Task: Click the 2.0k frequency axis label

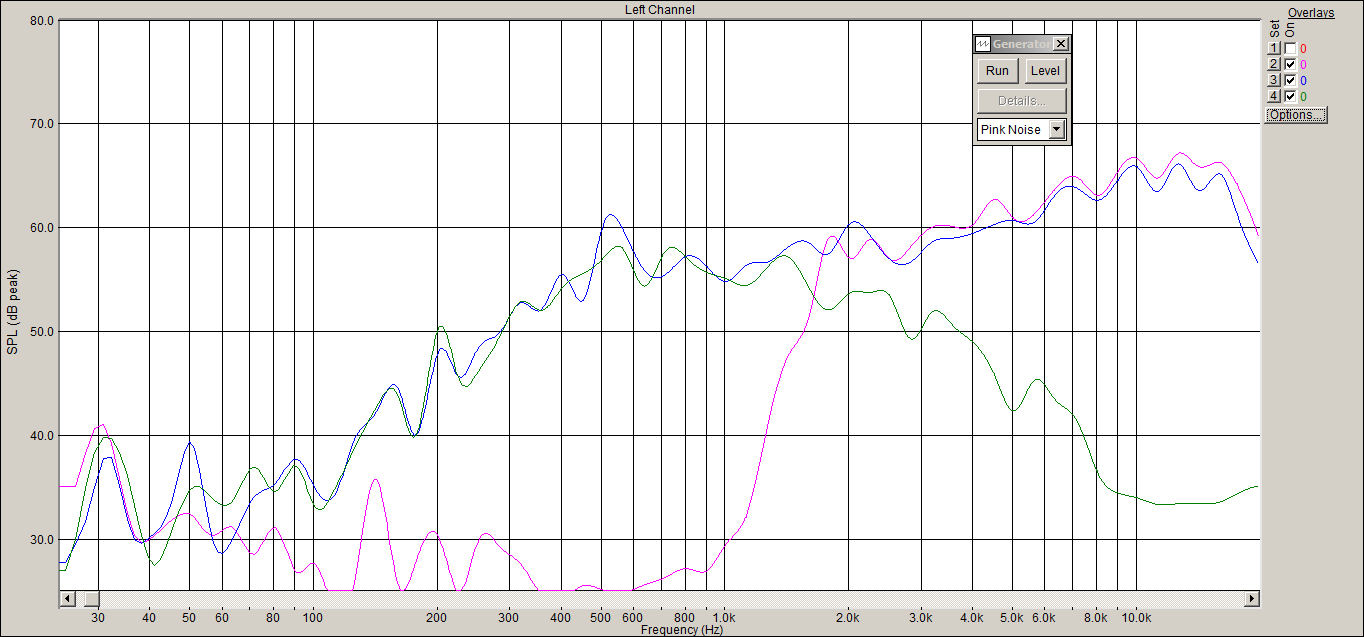Action: coord(848,619)
